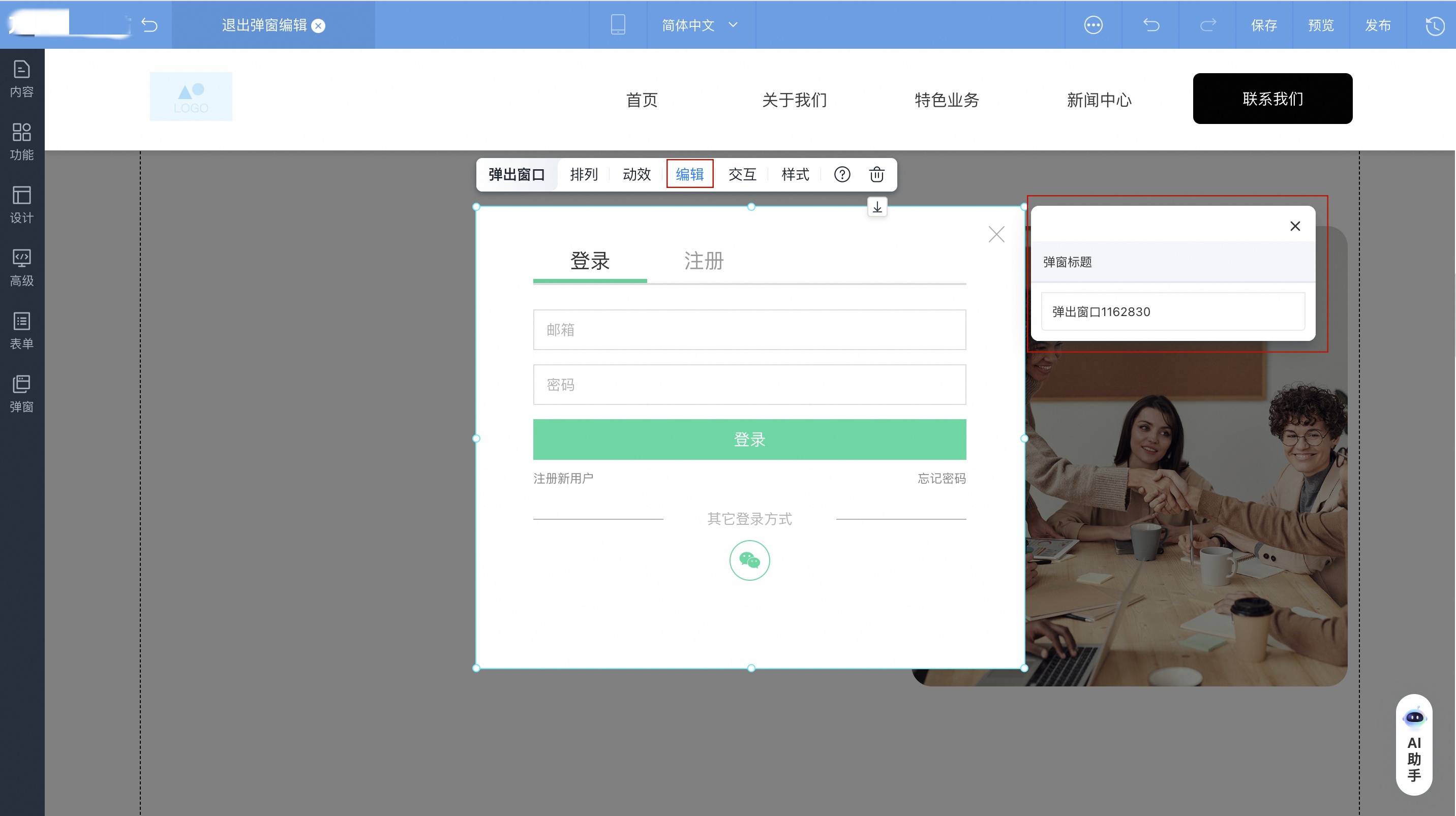Open the 简体中文 language dropdown
This screenshot has width=1456, height=816.
point(701,25)
